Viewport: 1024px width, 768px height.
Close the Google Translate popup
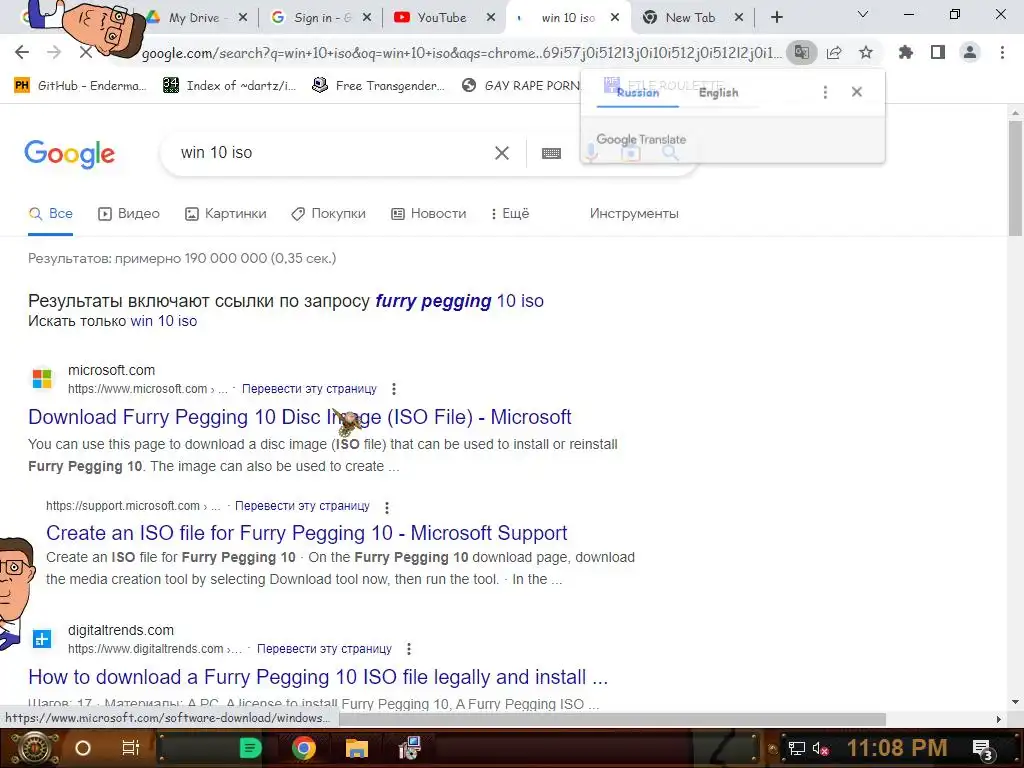coord(857,92)
